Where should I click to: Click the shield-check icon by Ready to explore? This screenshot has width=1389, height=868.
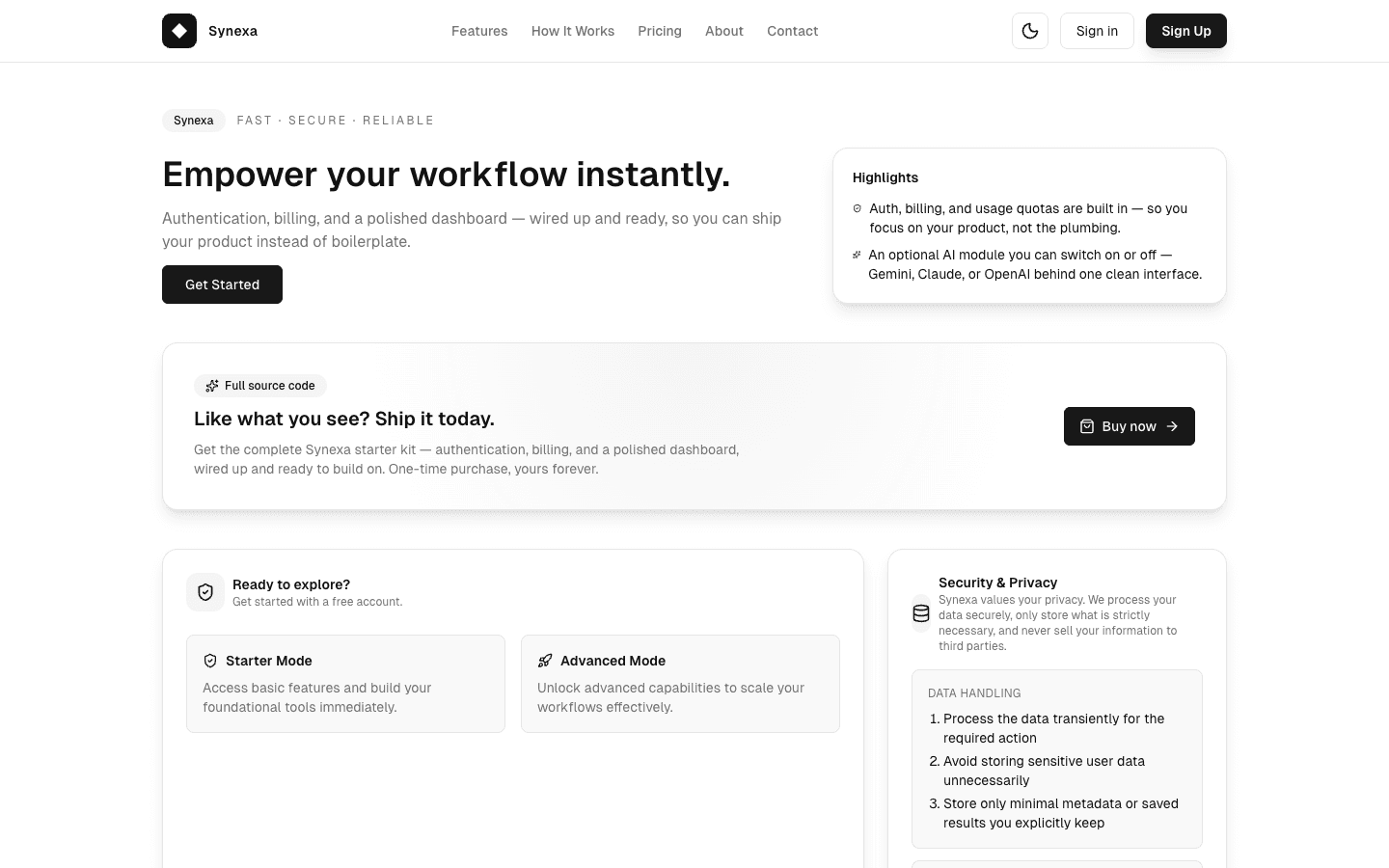(x=205, y=592)
